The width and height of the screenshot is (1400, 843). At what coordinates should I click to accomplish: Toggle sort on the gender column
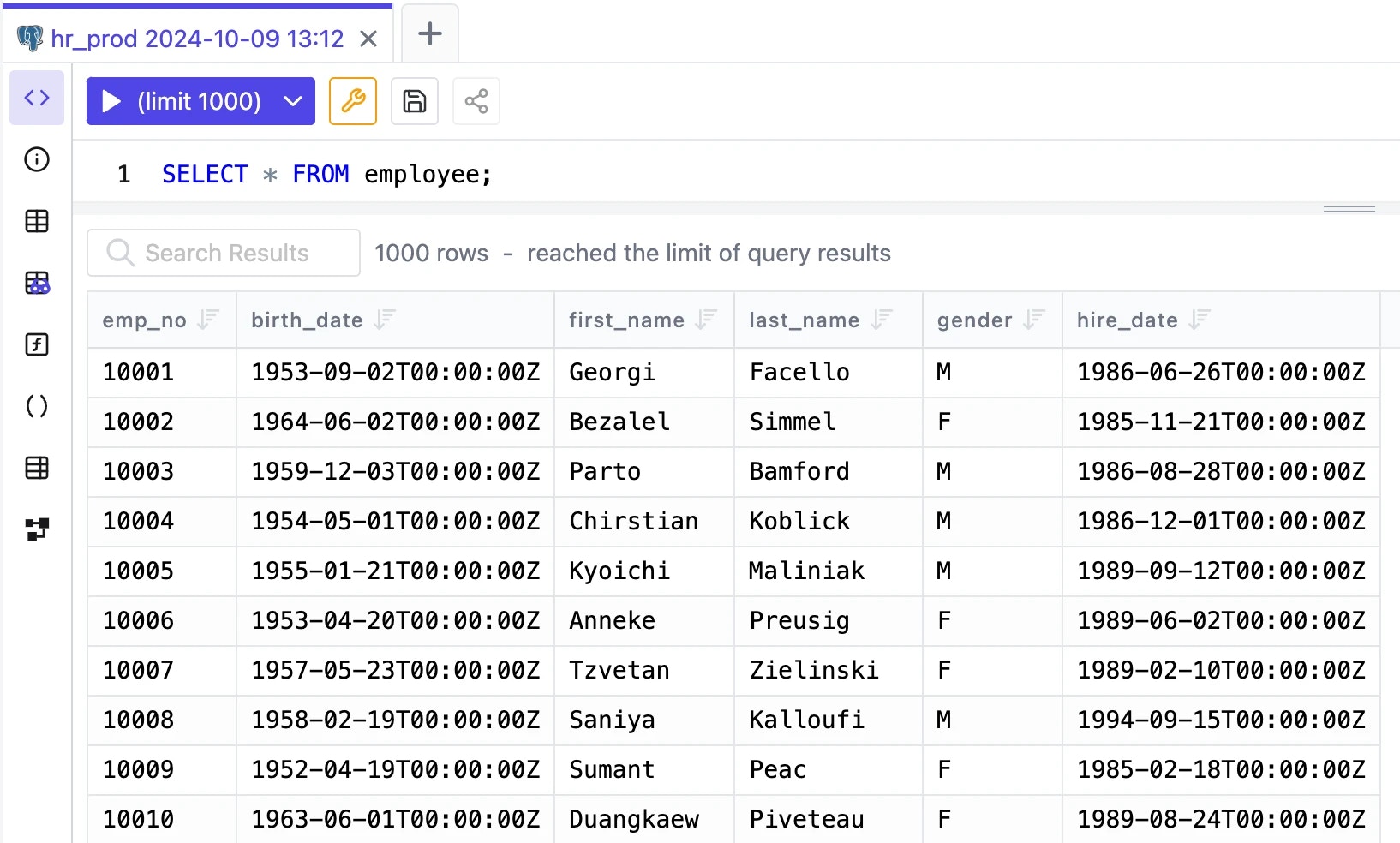pyautogui.click(x=1034, y=320)
